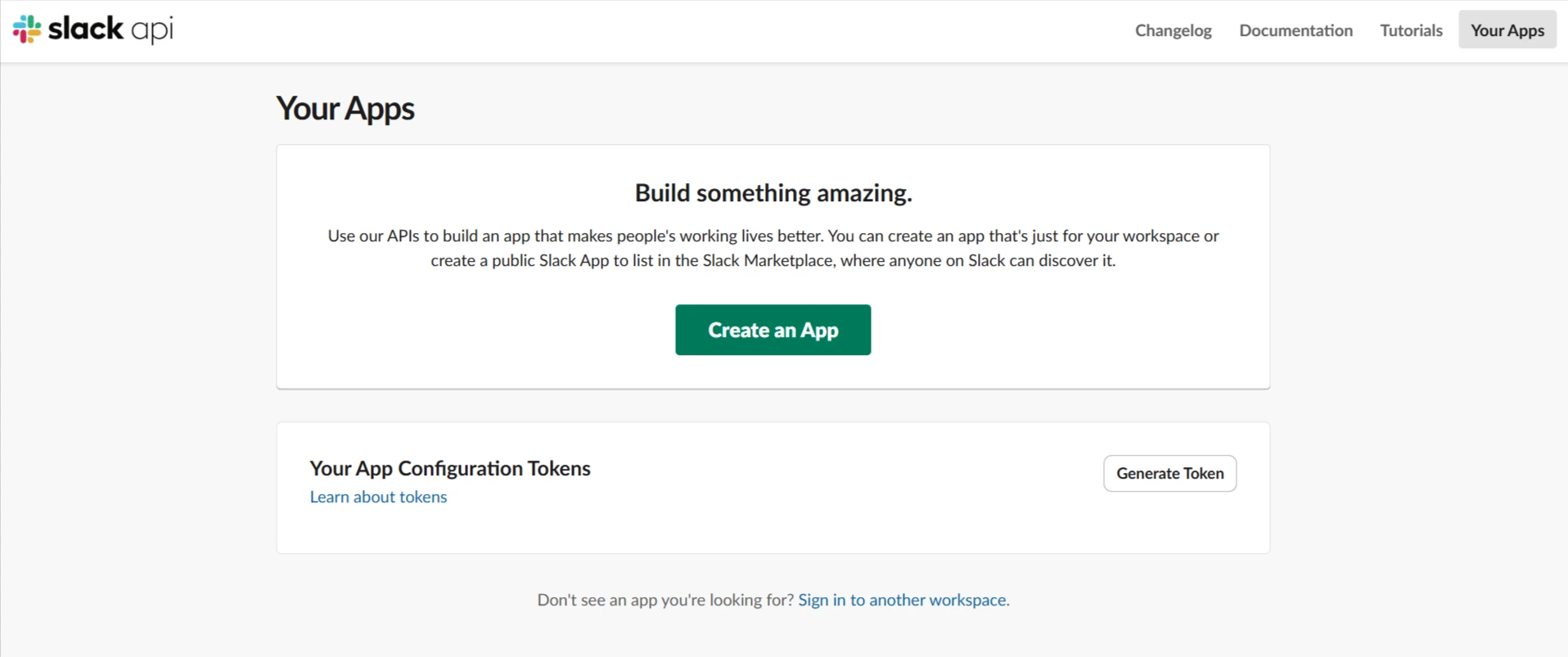Image resolution: width=1568 pixels, height=657 pixels.
Task: Select the Your Apps nav tab
Action: click(1507, 29)
